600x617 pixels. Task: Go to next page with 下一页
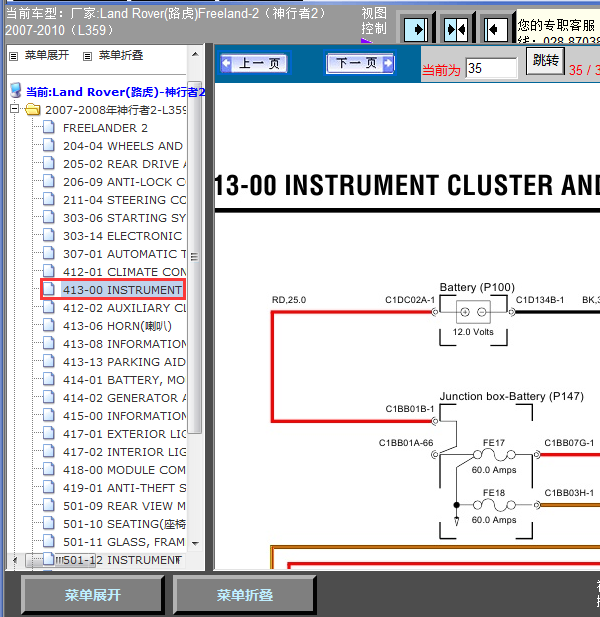coord(360,63)
